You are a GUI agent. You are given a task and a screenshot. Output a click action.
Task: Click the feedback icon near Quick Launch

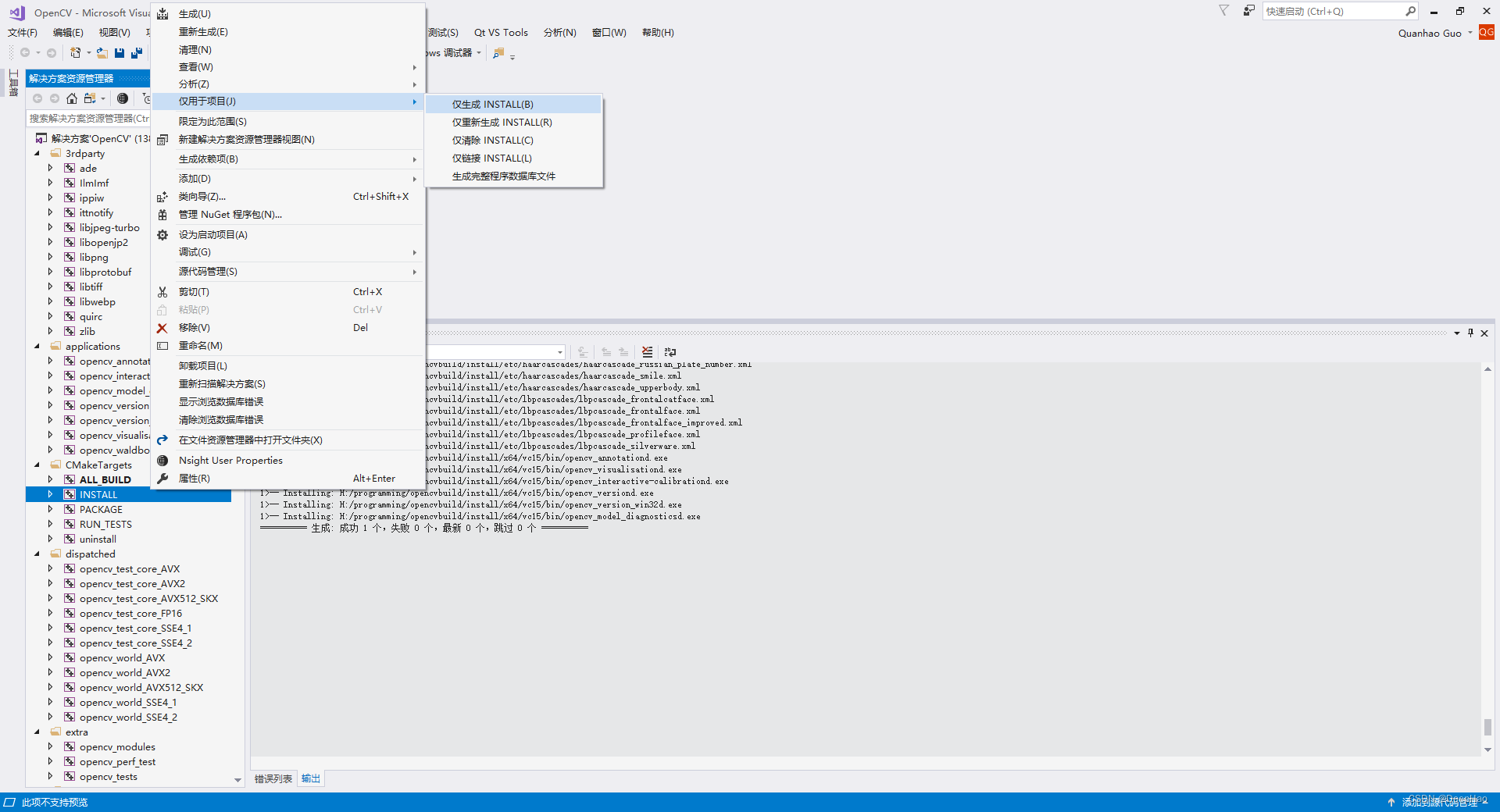(1248, 11)
